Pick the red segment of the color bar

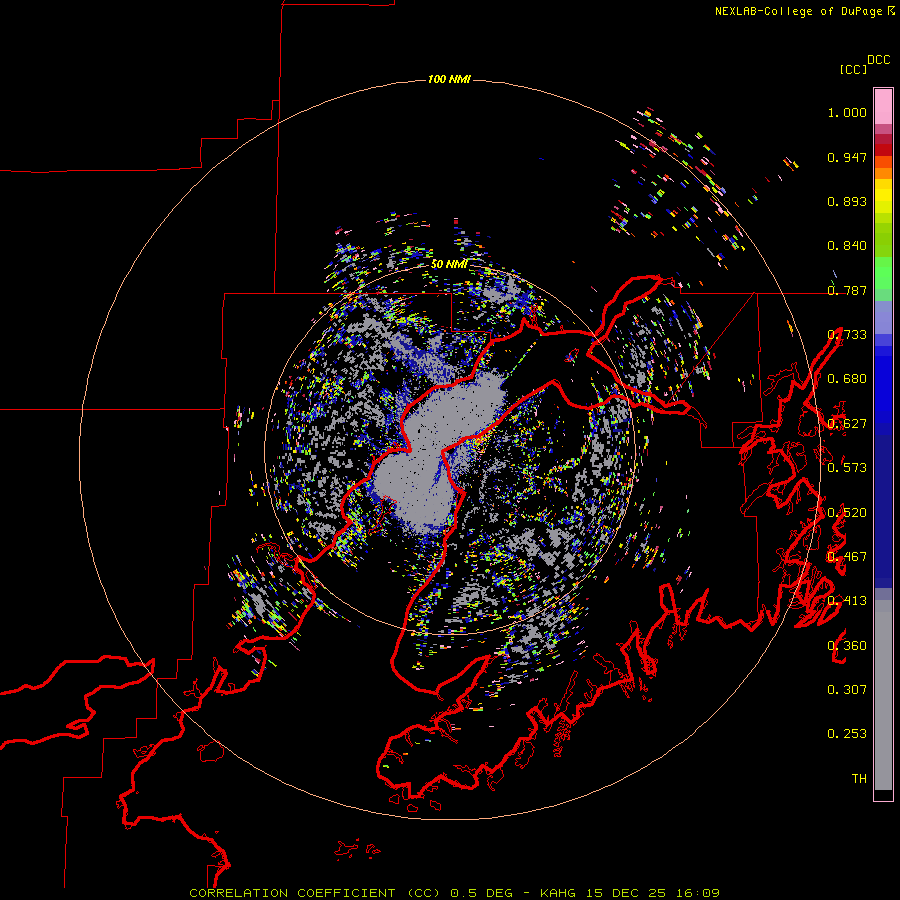[x=883, y=150]
